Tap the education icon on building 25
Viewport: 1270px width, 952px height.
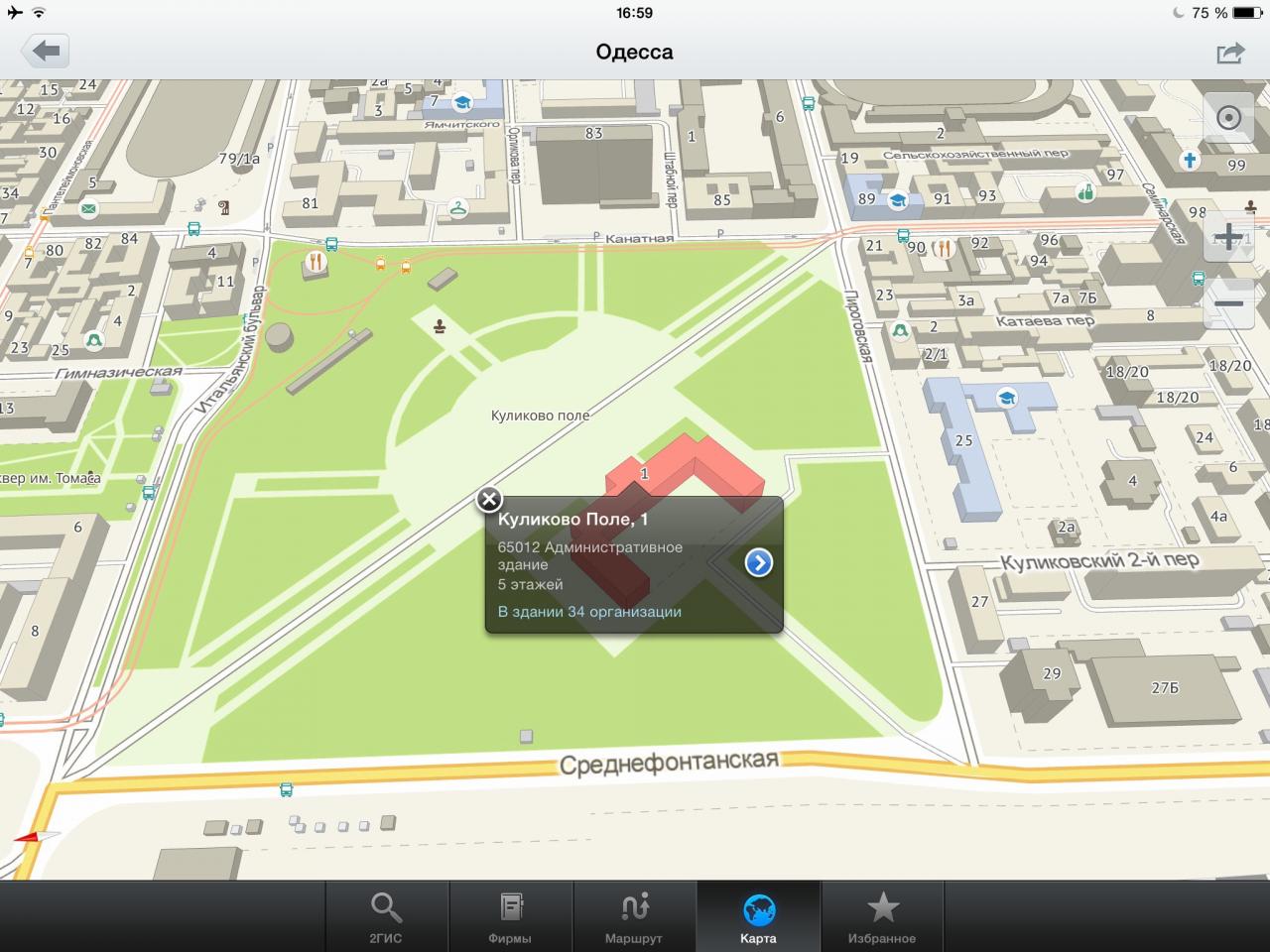(x=1007, y=398)
